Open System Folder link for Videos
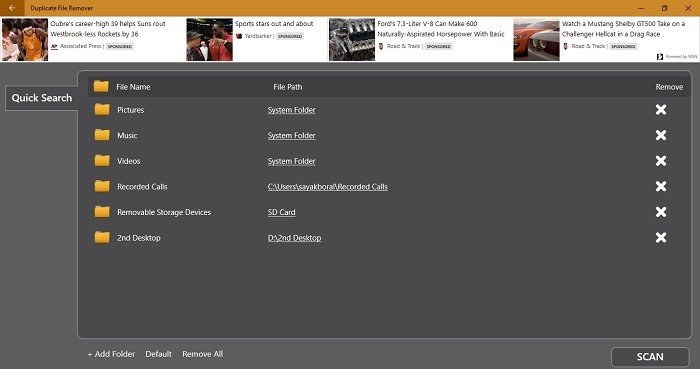 click(x=292, y=161)
